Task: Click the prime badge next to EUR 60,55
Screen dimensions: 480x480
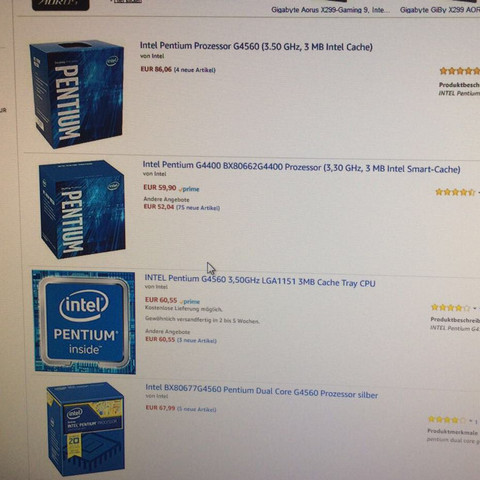Action: point(190,301)
